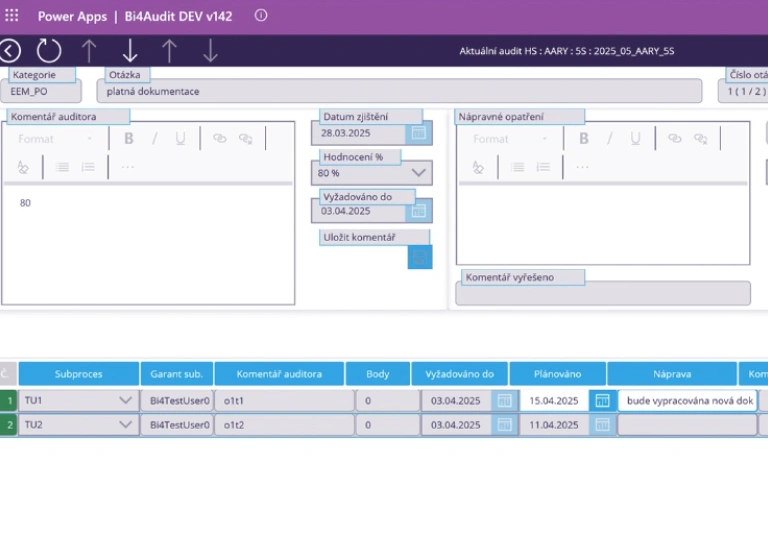Image resolution: width=768 pixels, height=542 pixels.
Task: Open Plánováno calendar in TU1 row
Action: (602, 400)
